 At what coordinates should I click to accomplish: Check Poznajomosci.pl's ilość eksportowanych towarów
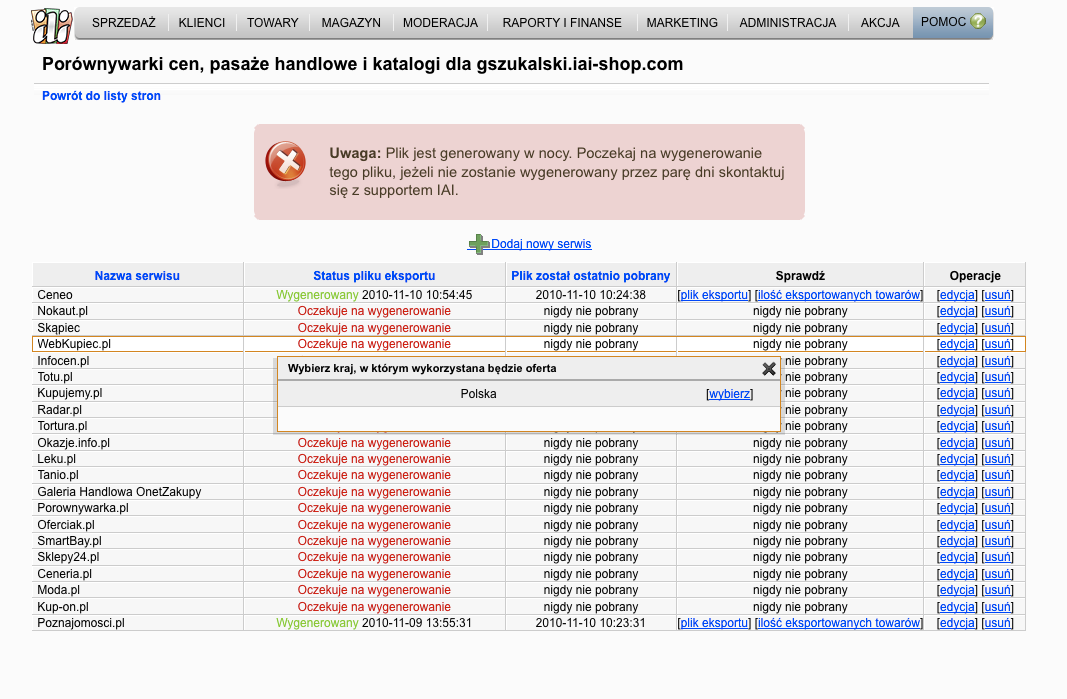coord(838,623)
